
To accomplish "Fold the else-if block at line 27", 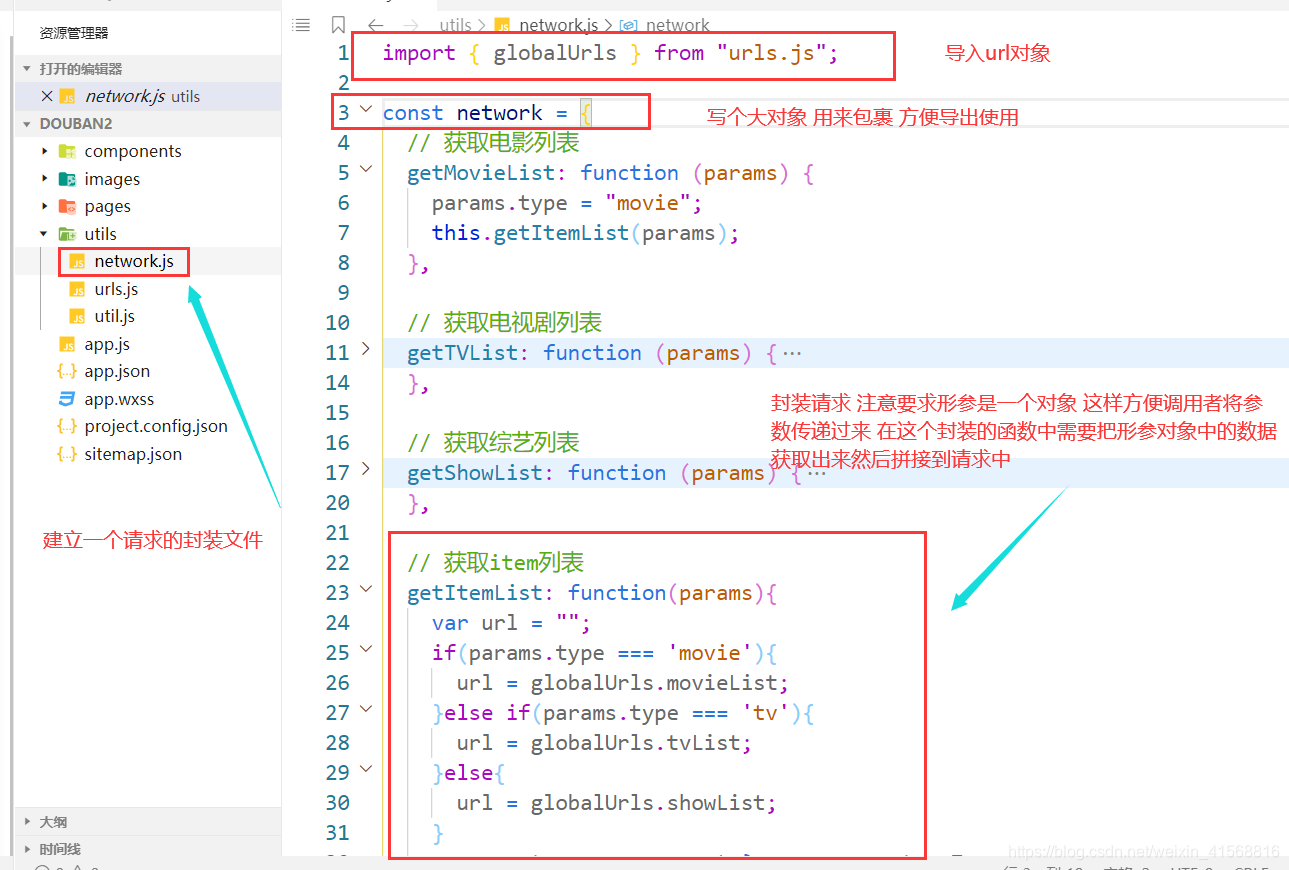I will tap(366, 710).
